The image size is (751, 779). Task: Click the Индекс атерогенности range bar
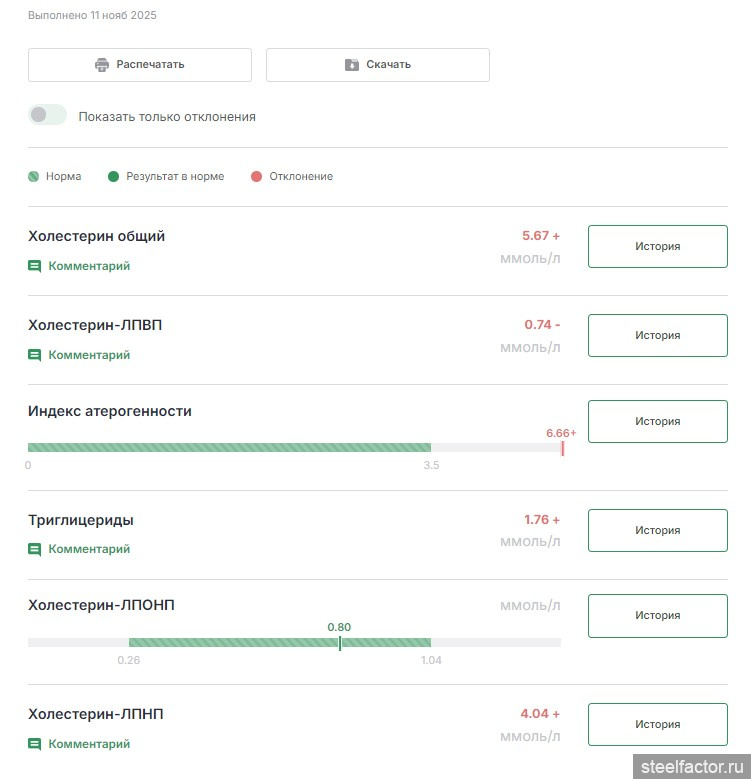coord(229,448)
